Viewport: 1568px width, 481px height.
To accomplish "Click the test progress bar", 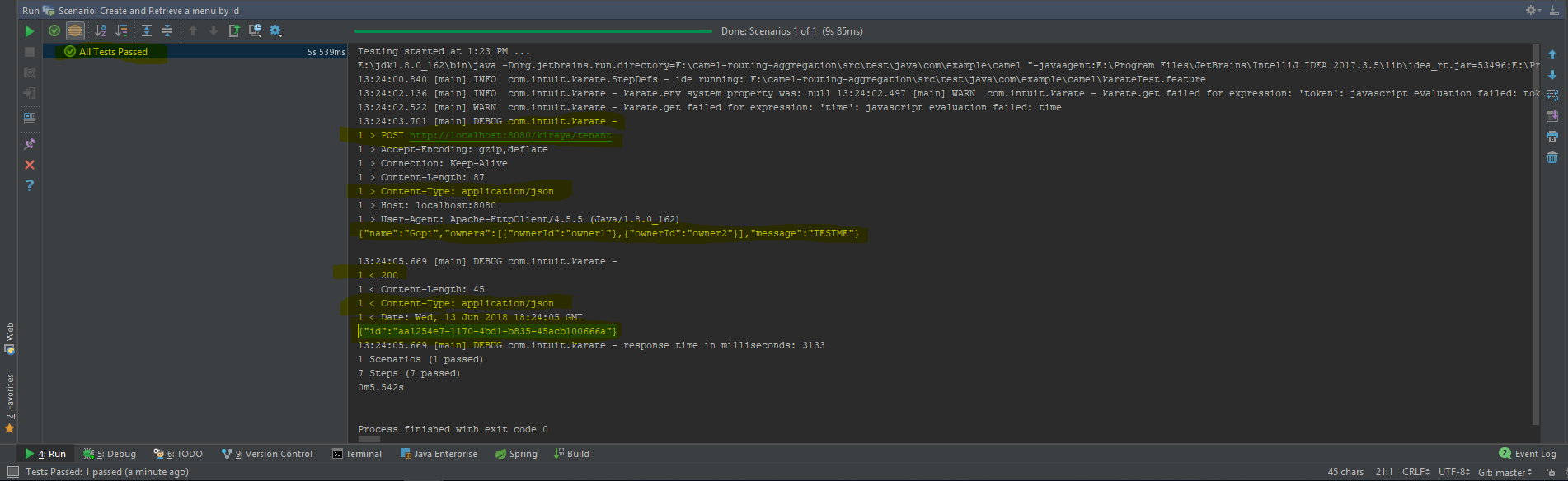I will tap(533, 31).
